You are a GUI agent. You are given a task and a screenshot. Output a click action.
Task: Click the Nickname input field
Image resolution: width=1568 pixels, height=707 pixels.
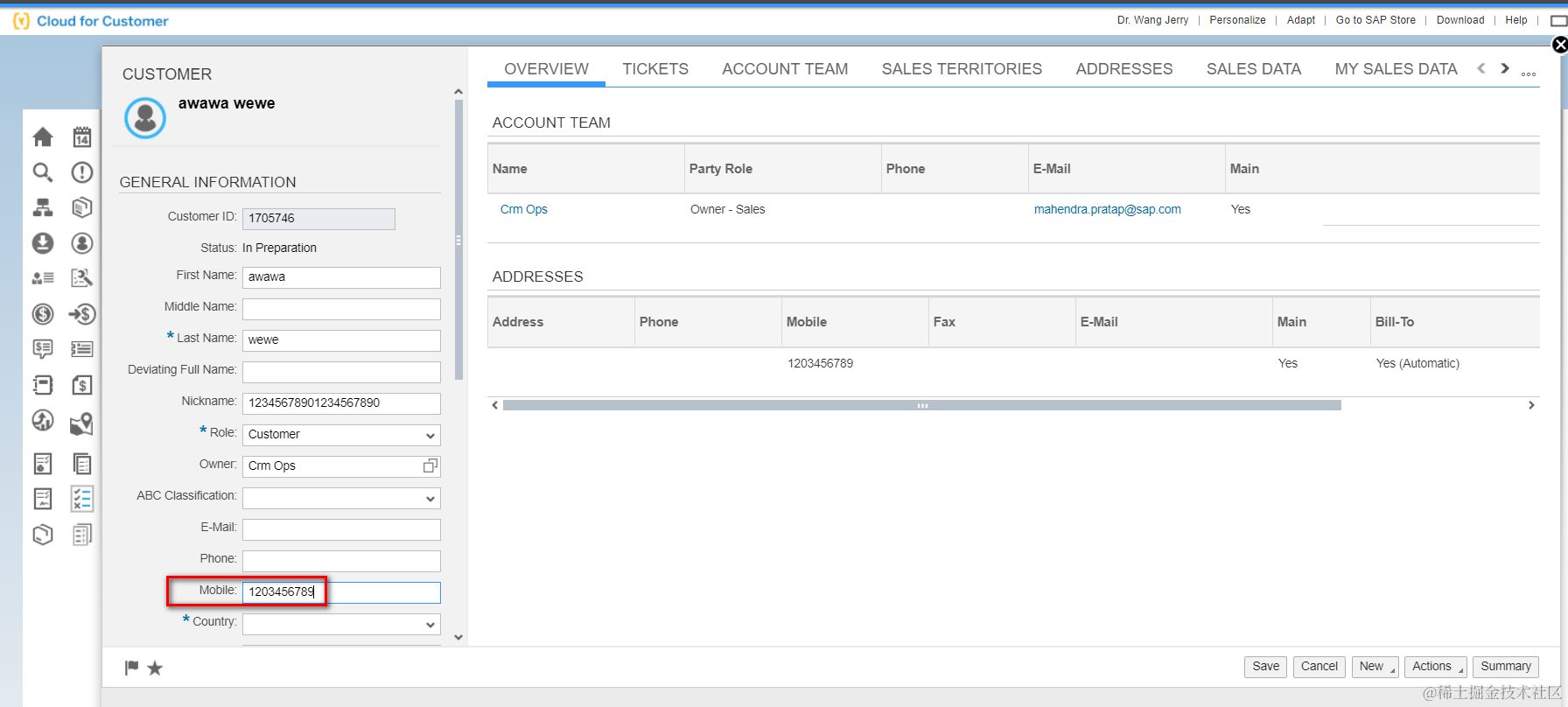[x=341, y=403]
